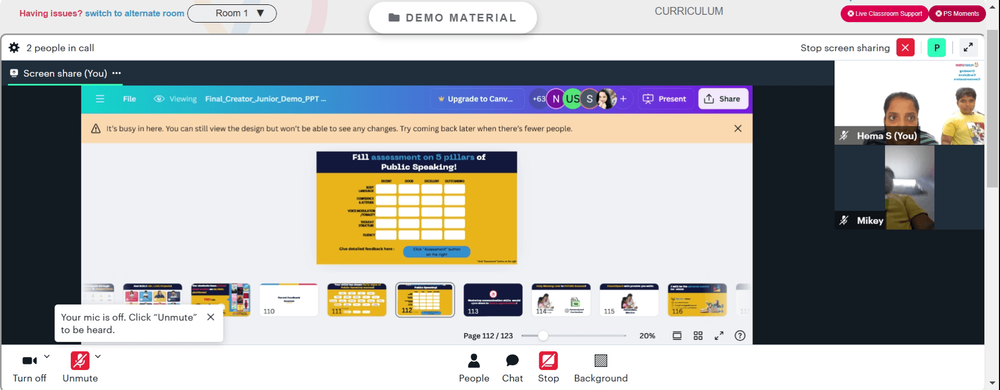The height and width of the screenshot is (390, 1000).
Task: Select slide thumbnail 114
Action: 561,300
